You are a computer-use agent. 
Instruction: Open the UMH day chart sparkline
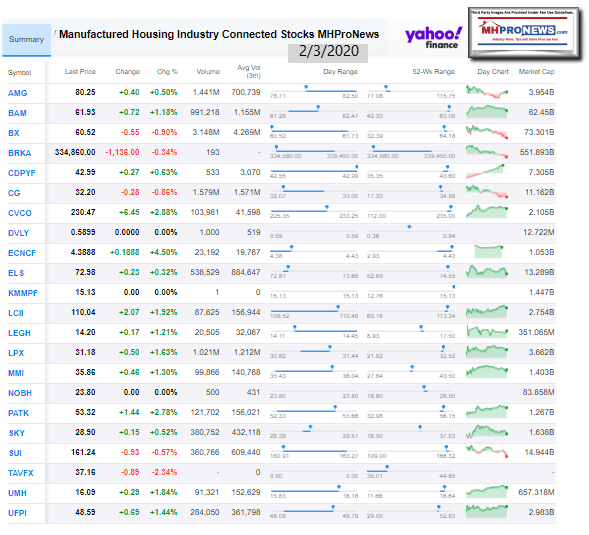(x=487, y=492)
